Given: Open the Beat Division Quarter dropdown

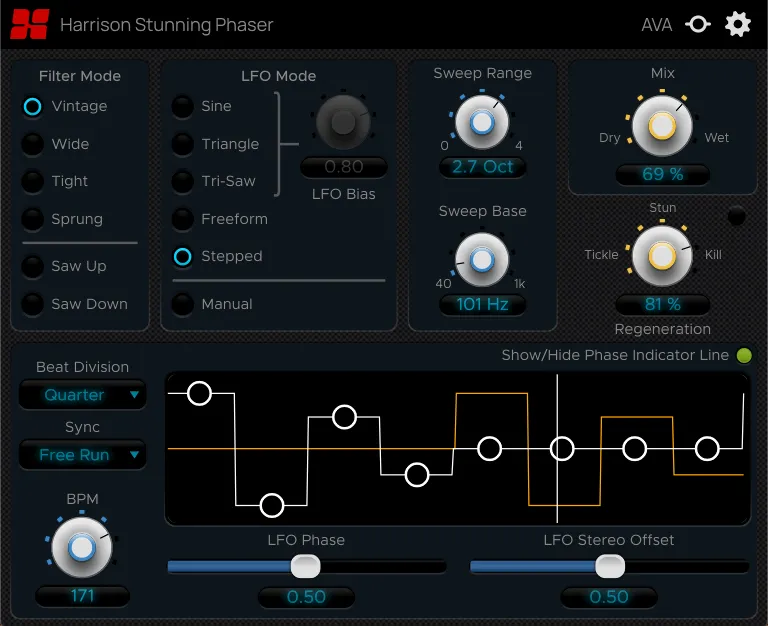Looking at the screenshot, I should (x=82, y=395).
